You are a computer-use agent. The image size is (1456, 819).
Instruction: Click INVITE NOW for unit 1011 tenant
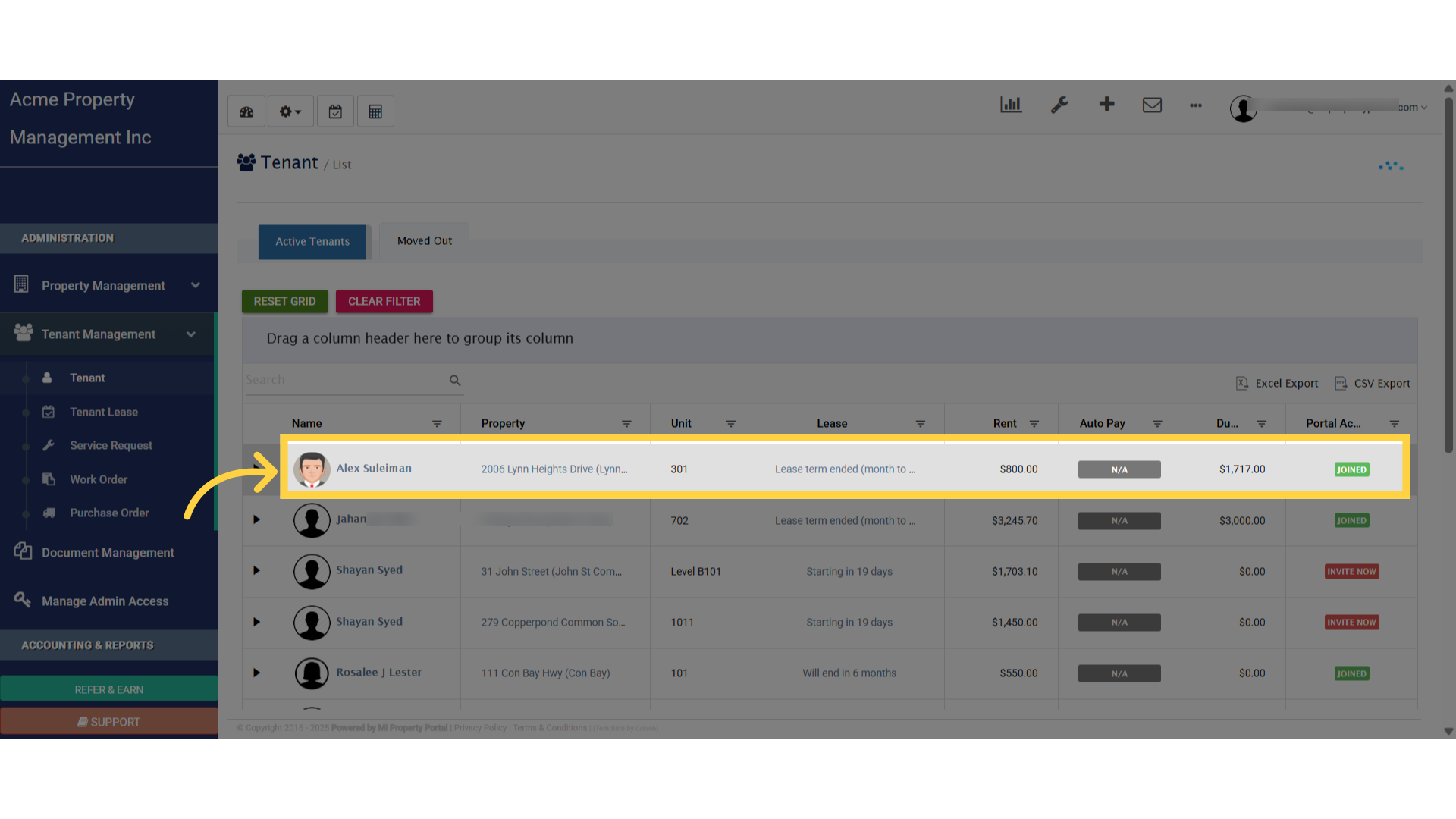point(1351,623)
